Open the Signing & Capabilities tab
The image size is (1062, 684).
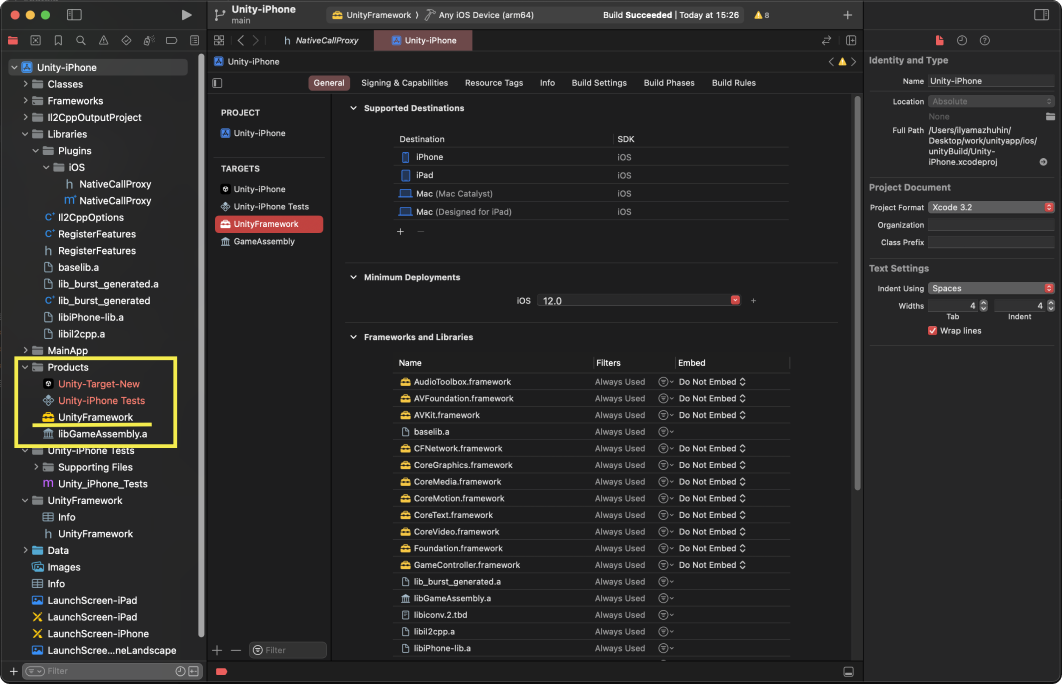(x=404, y=83)
